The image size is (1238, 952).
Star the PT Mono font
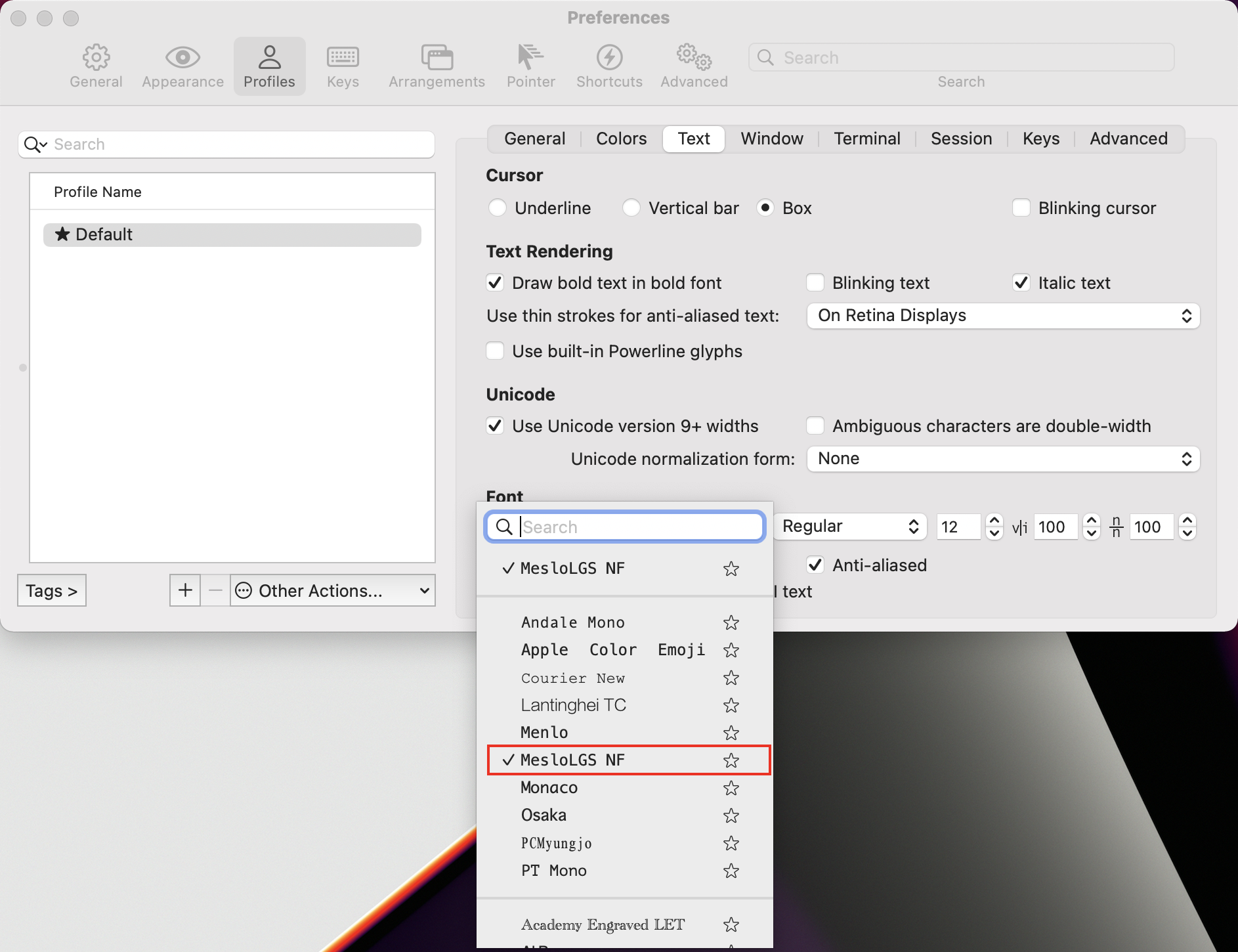(731, 871)
